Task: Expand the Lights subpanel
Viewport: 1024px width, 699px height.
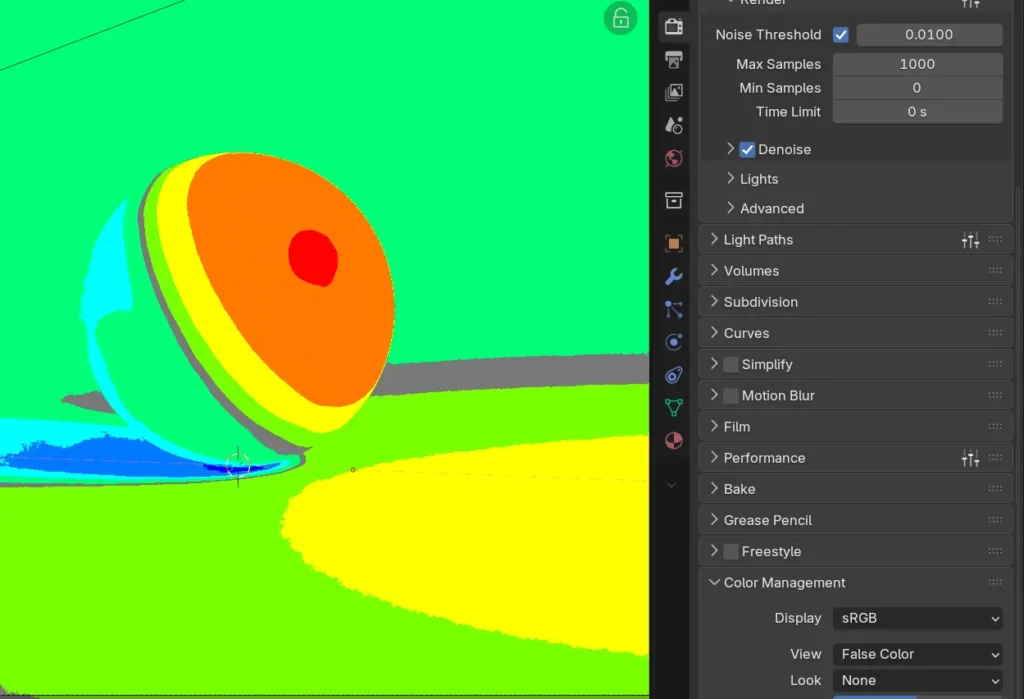Action: click(758, 179)
